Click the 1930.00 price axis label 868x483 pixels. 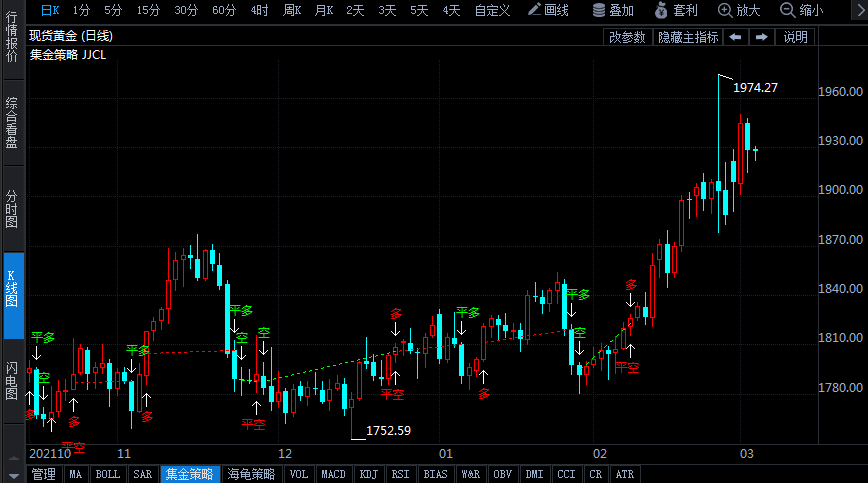pos(840,141)
